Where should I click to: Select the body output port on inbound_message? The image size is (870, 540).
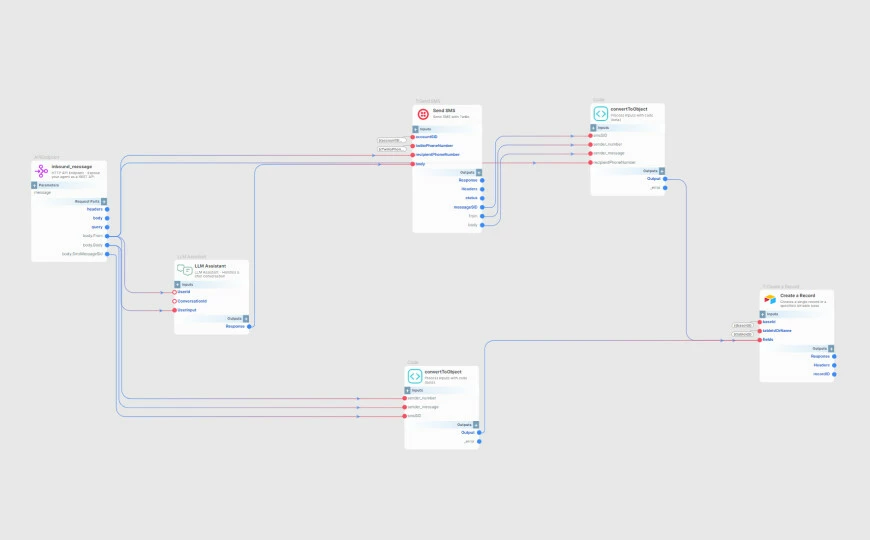coord(107,218)
